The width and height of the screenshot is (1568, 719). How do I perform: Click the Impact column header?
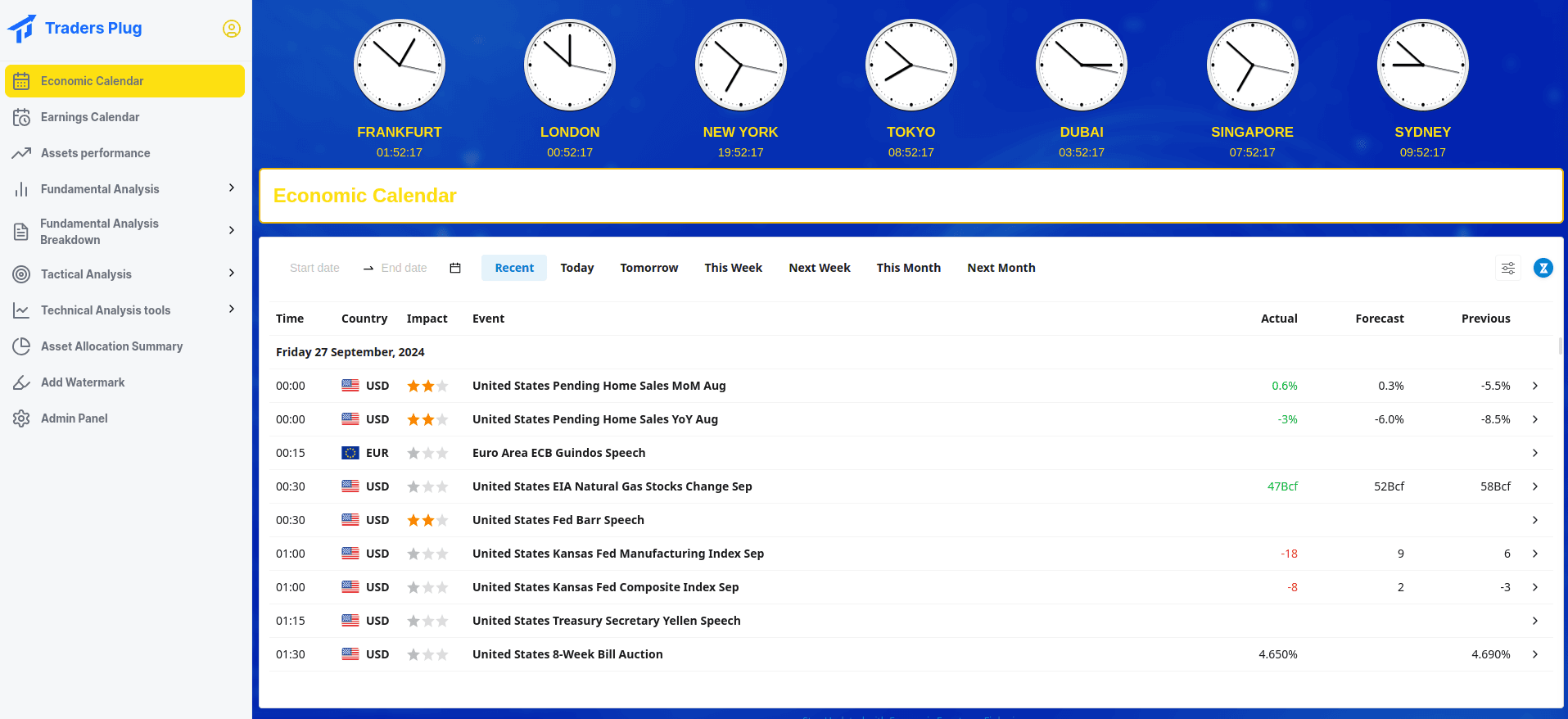(427, 319)
